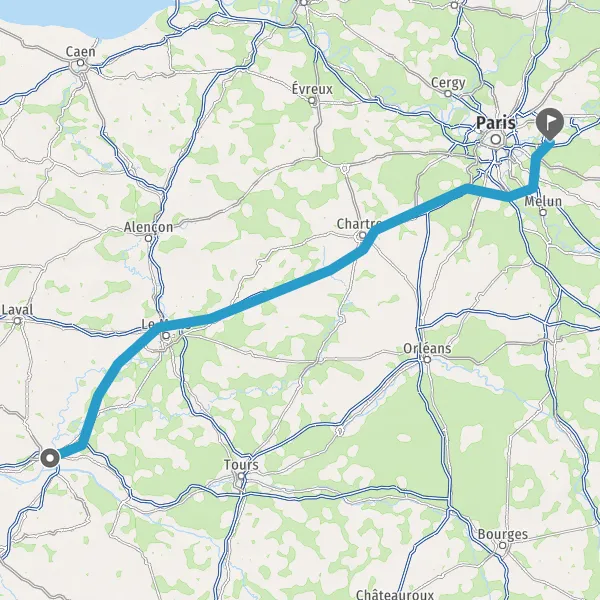
Task: Select the Paris city dot
Action: click(x=496, y=139)
